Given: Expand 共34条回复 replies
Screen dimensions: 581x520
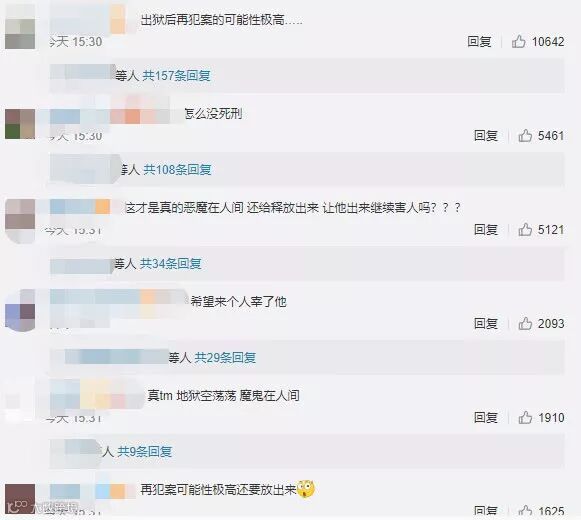Looking at the screenshot, I should point(170,264).
